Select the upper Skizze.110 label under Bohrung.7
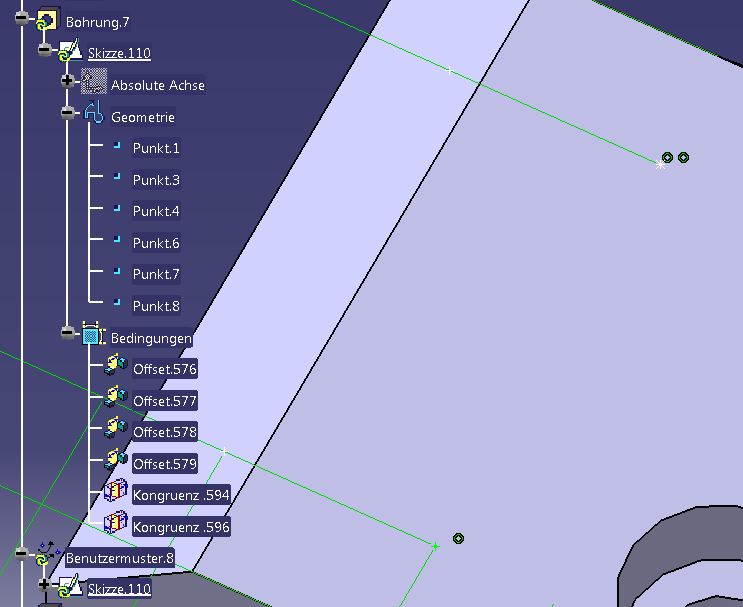Screen dimensions: 743x607 [x=119, y=53]
